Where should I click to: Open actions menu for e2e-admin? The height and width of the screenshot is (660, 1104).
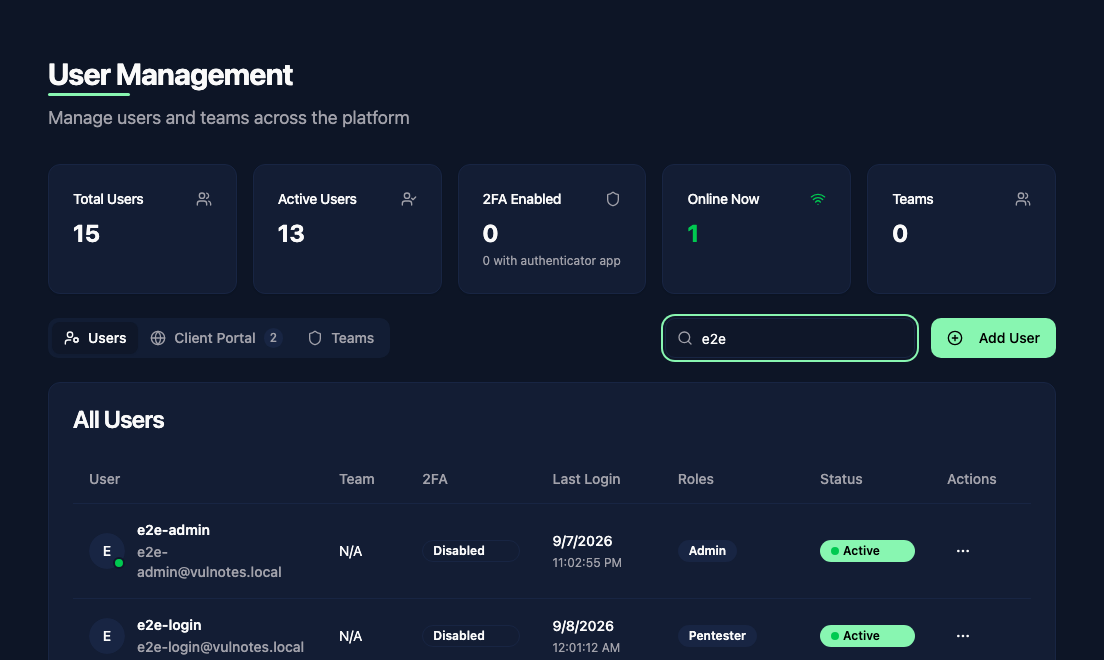tap(962, 551)
